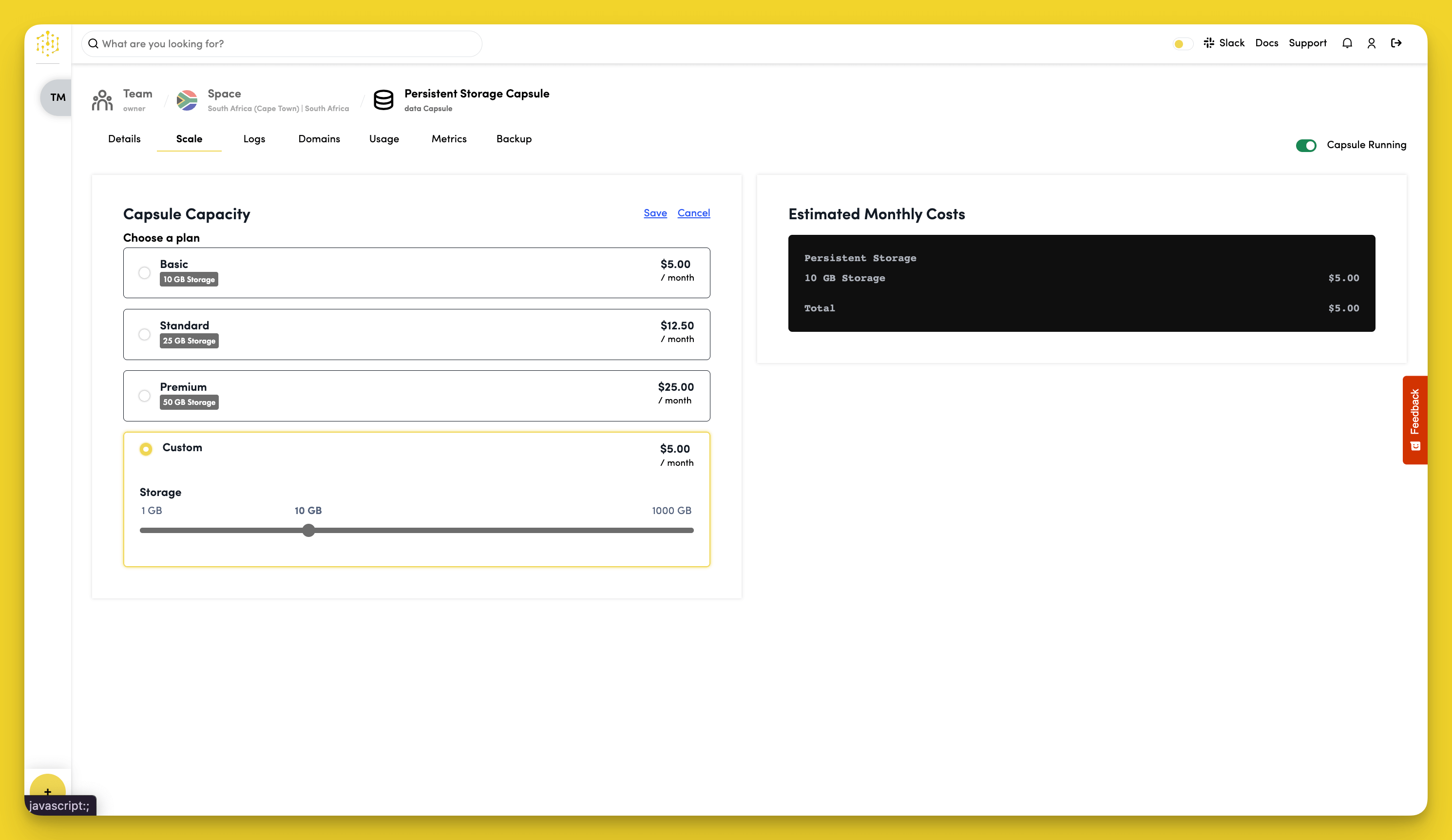Click the Code Capsules logo icon
The height and width of the screenshot is (840, 1452).
47,43
